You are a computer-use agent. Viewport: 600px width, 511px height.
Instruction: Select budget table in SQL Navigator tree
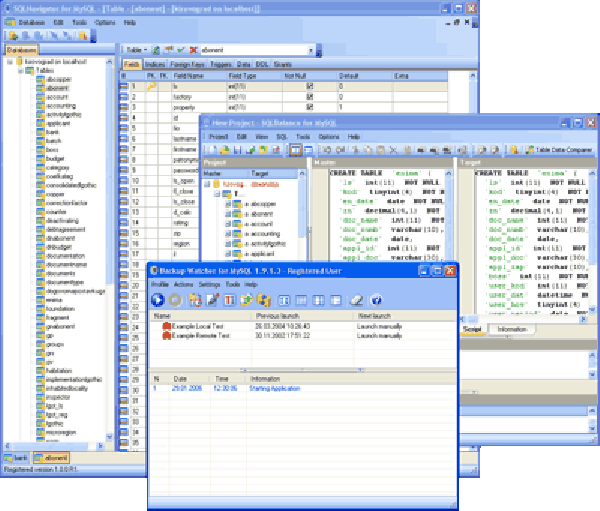[x=55, y=158]
